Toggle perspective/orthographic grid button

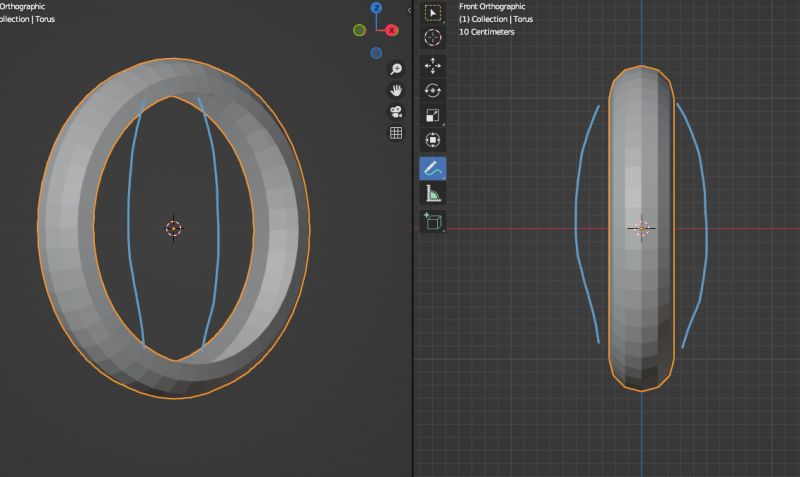click(396, 133)
